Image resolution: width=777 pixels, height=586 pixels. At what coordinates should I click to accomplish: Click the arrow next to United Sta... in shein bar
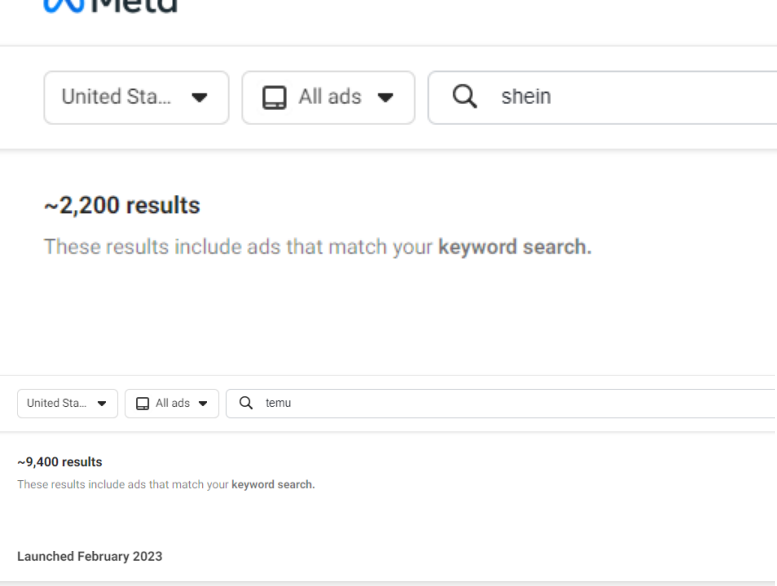(x=200, y=98)
